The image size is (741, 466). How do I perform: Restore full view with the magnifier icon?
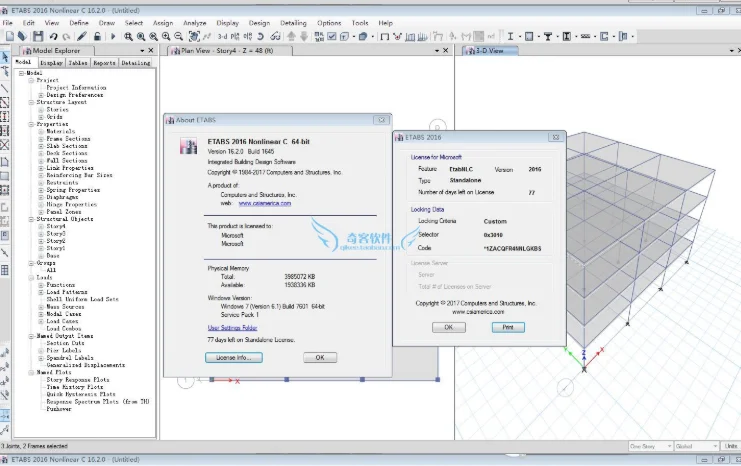141,36
